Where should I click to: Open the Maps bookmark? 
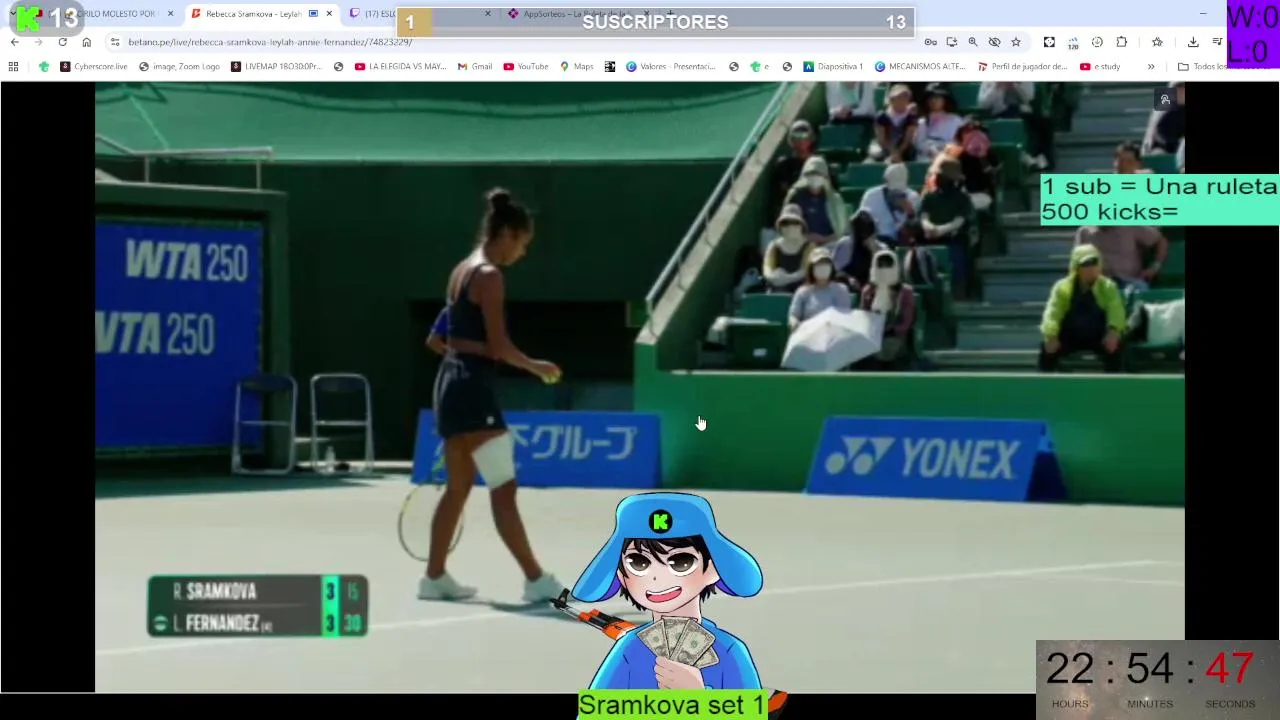coord(576,66)
